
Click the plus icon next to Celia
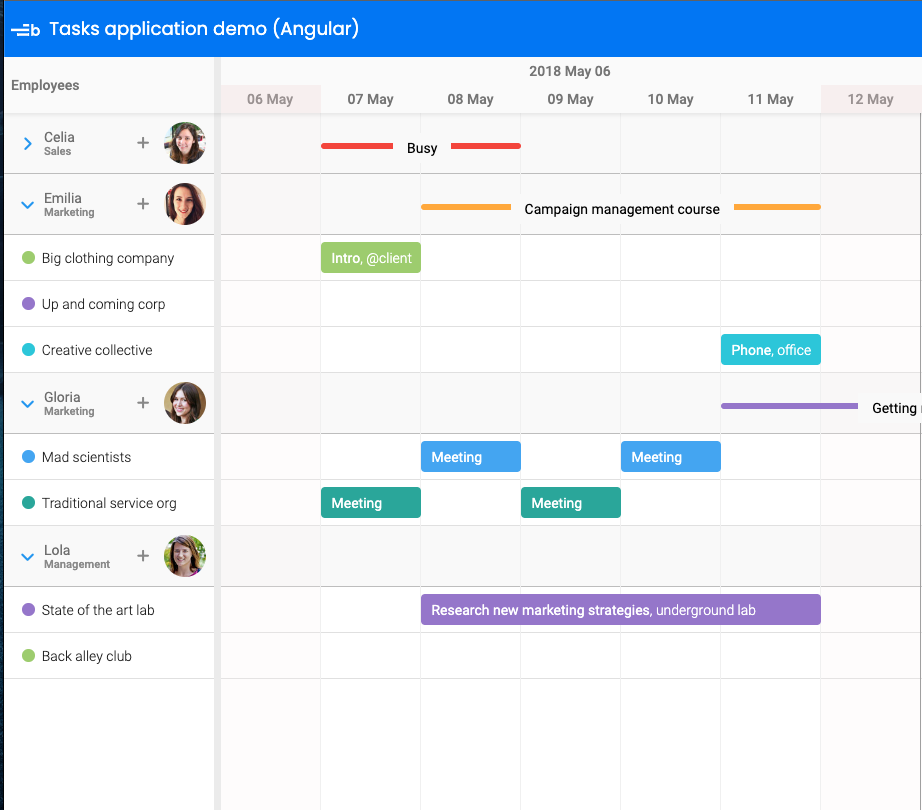point(143,143)
